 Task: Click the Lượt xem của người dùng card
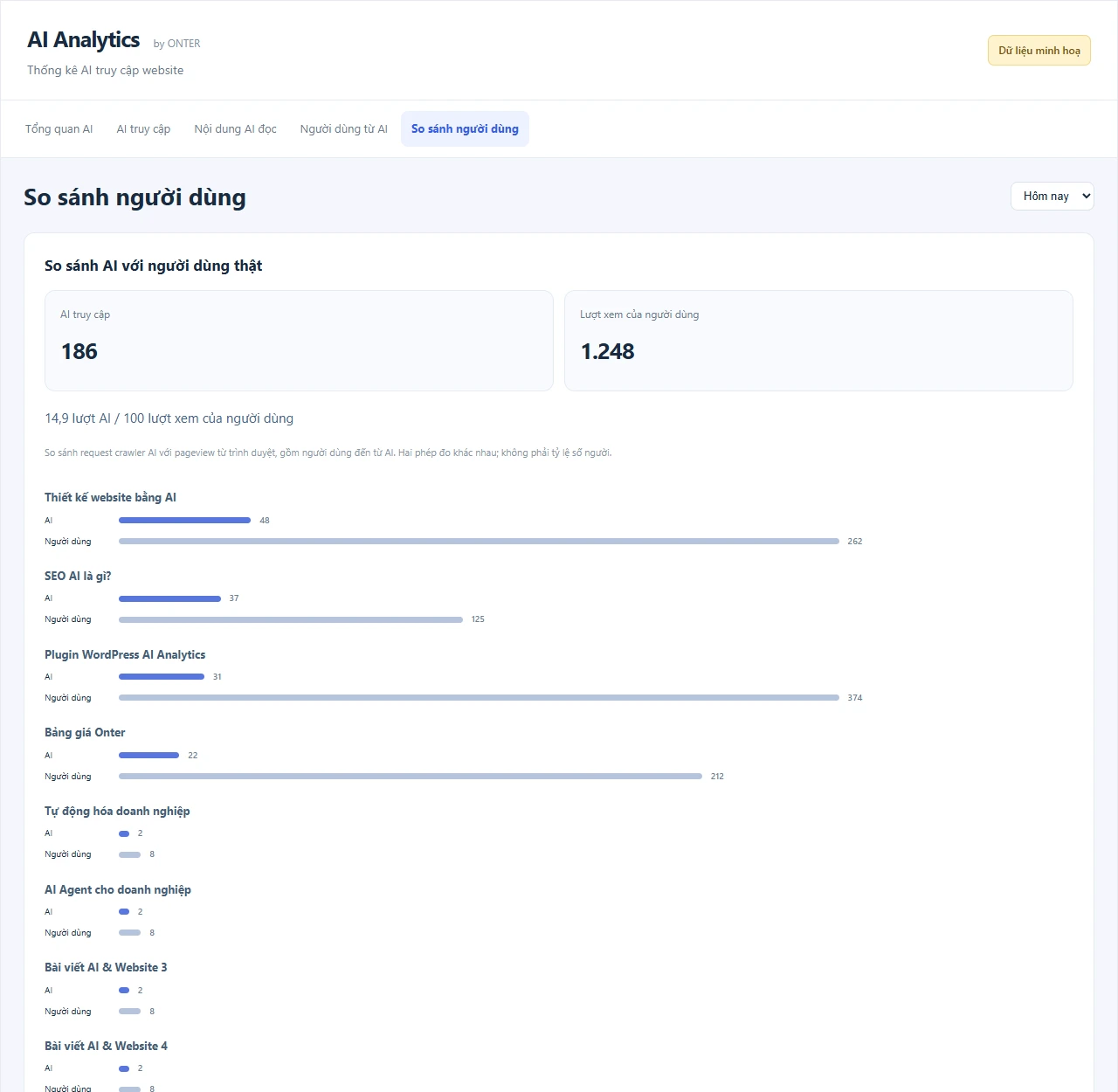(818, 341)
